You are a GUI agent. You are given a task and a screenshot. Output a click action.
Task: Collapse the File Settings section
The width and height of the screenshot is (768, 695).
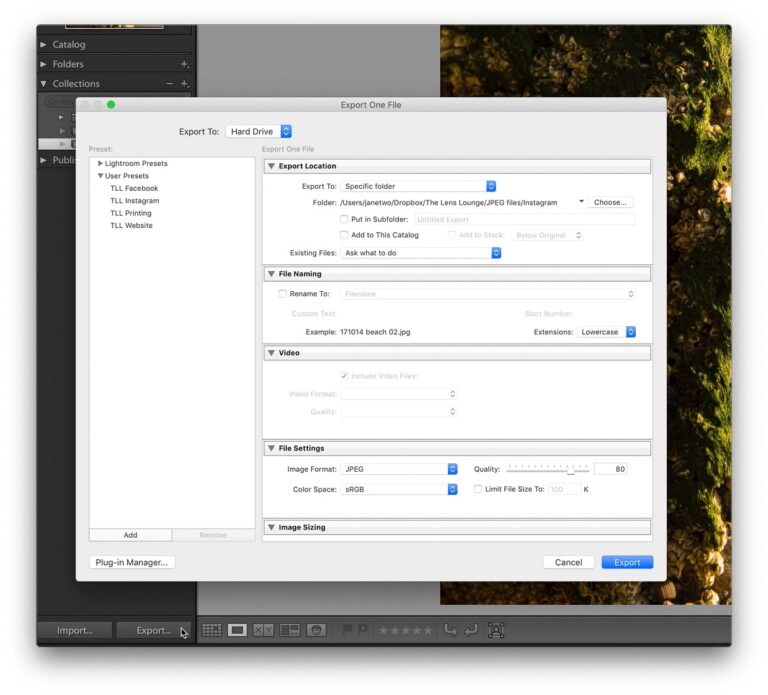tap(271, 448)
